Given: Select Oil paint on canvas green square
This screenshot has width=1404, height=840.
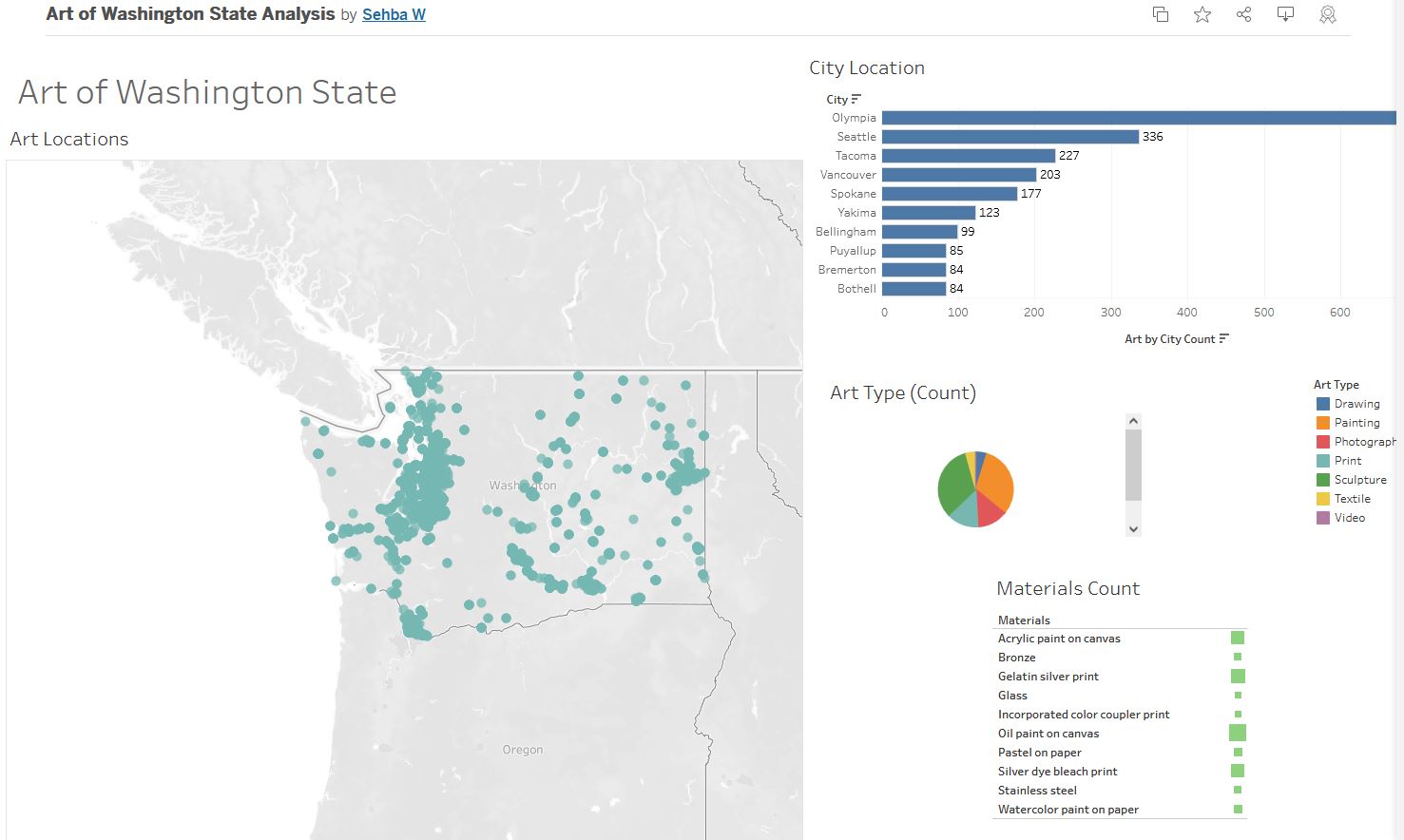Looking at the screenshot, I should pyautogui.click(x=1237, y=733).
